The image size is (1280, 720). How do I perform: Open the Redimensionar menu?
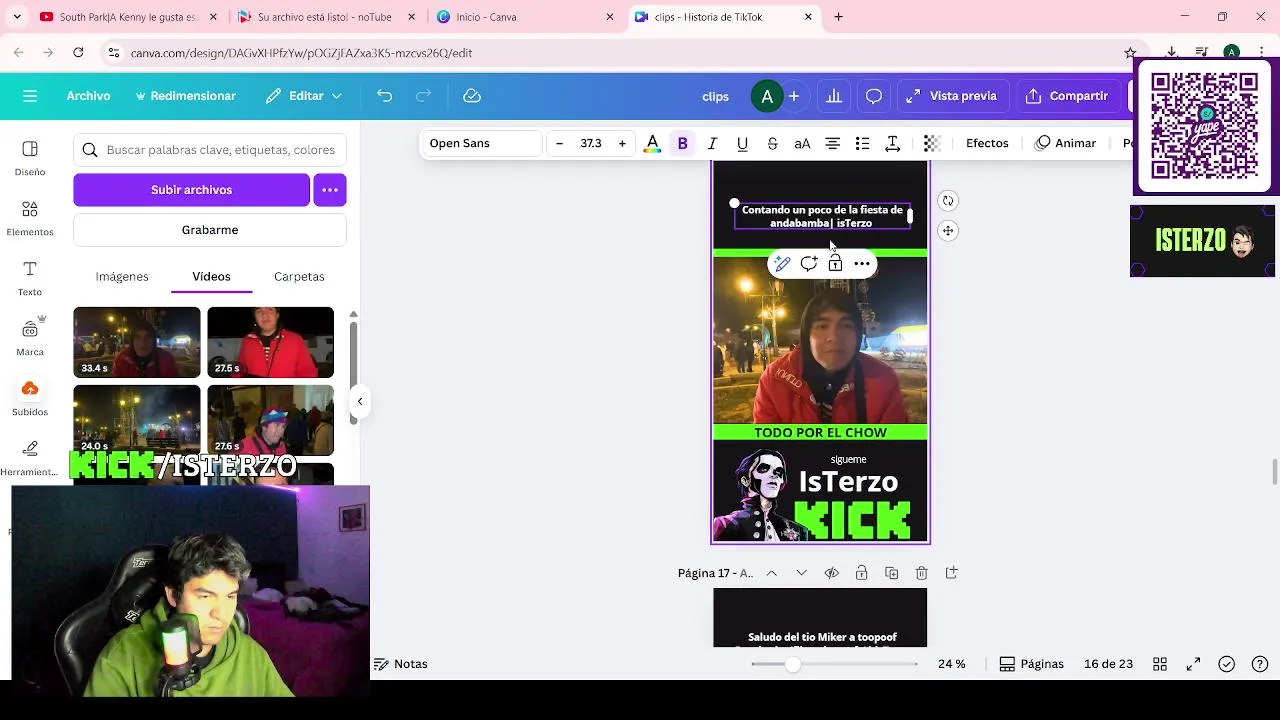point(185,96)
